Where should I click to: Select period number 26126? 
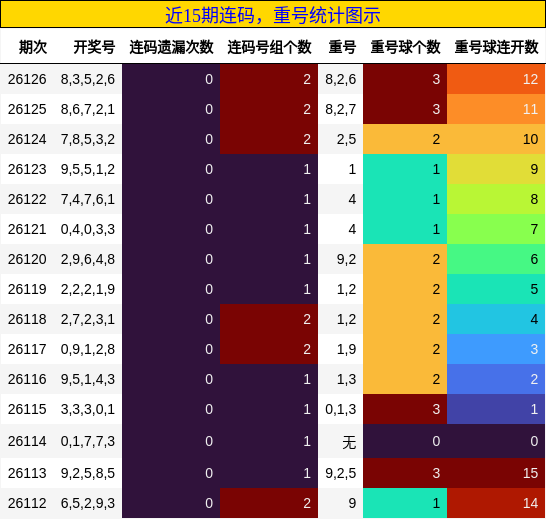(27, 79)
